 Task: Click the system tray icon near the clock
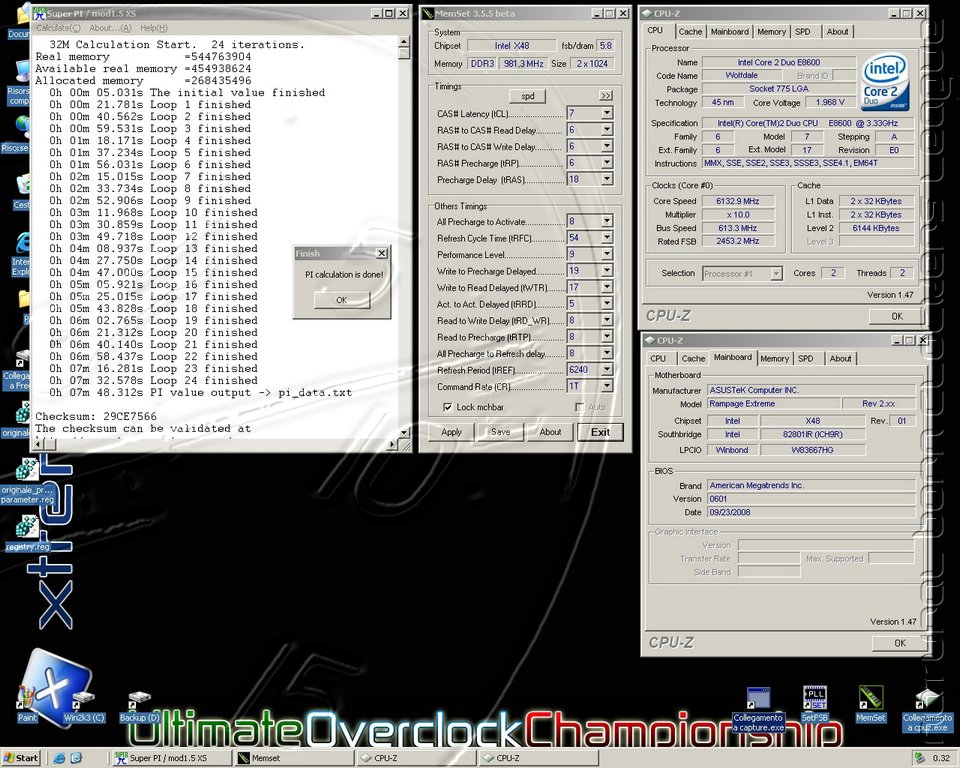(919, 758)
